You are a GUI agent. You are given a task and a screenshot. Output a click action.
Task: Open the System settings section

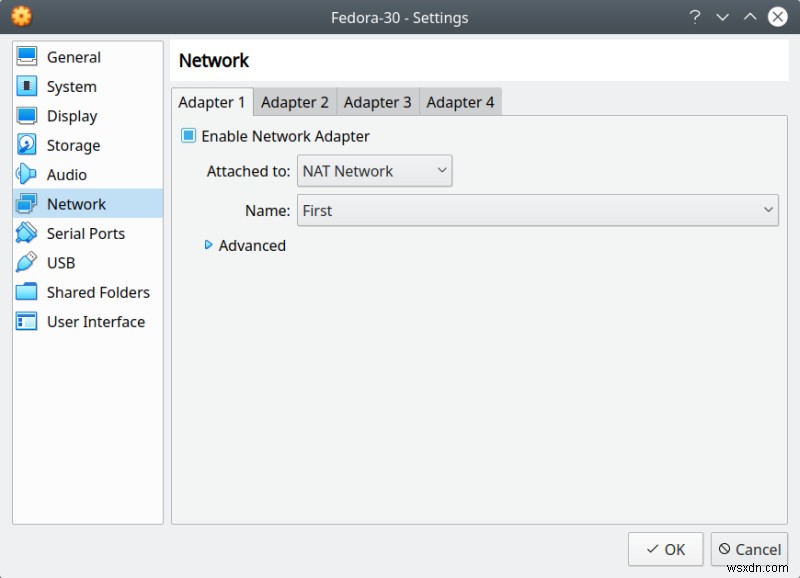[x=29, y=86]
